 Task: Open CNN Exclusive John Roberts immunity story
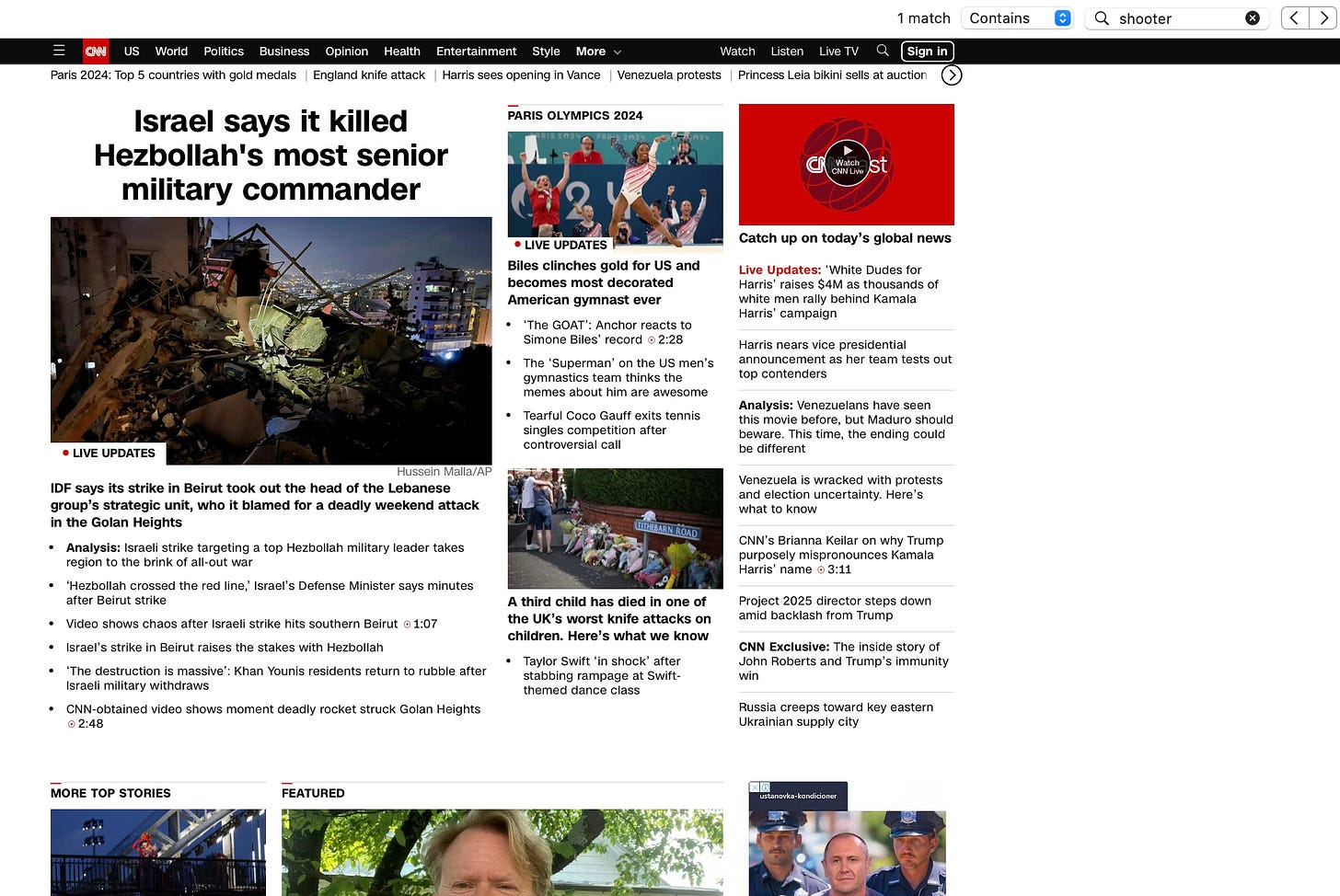click(843, 661)
